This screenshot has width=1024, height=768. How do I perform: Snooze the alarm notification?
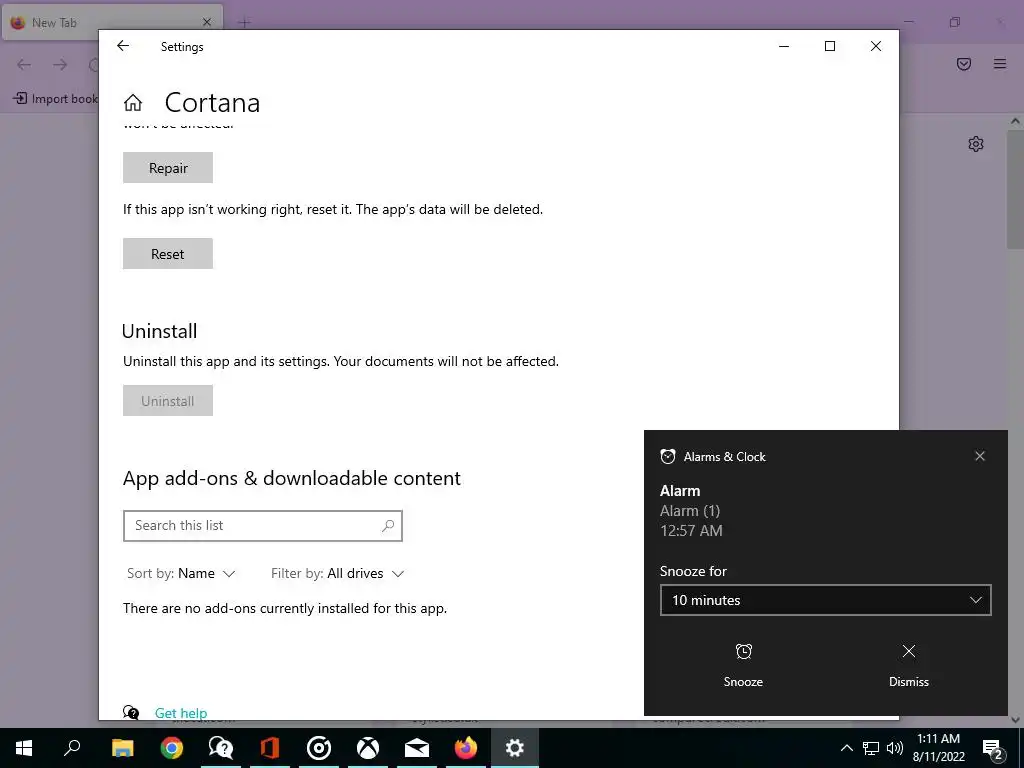point(743,665)
